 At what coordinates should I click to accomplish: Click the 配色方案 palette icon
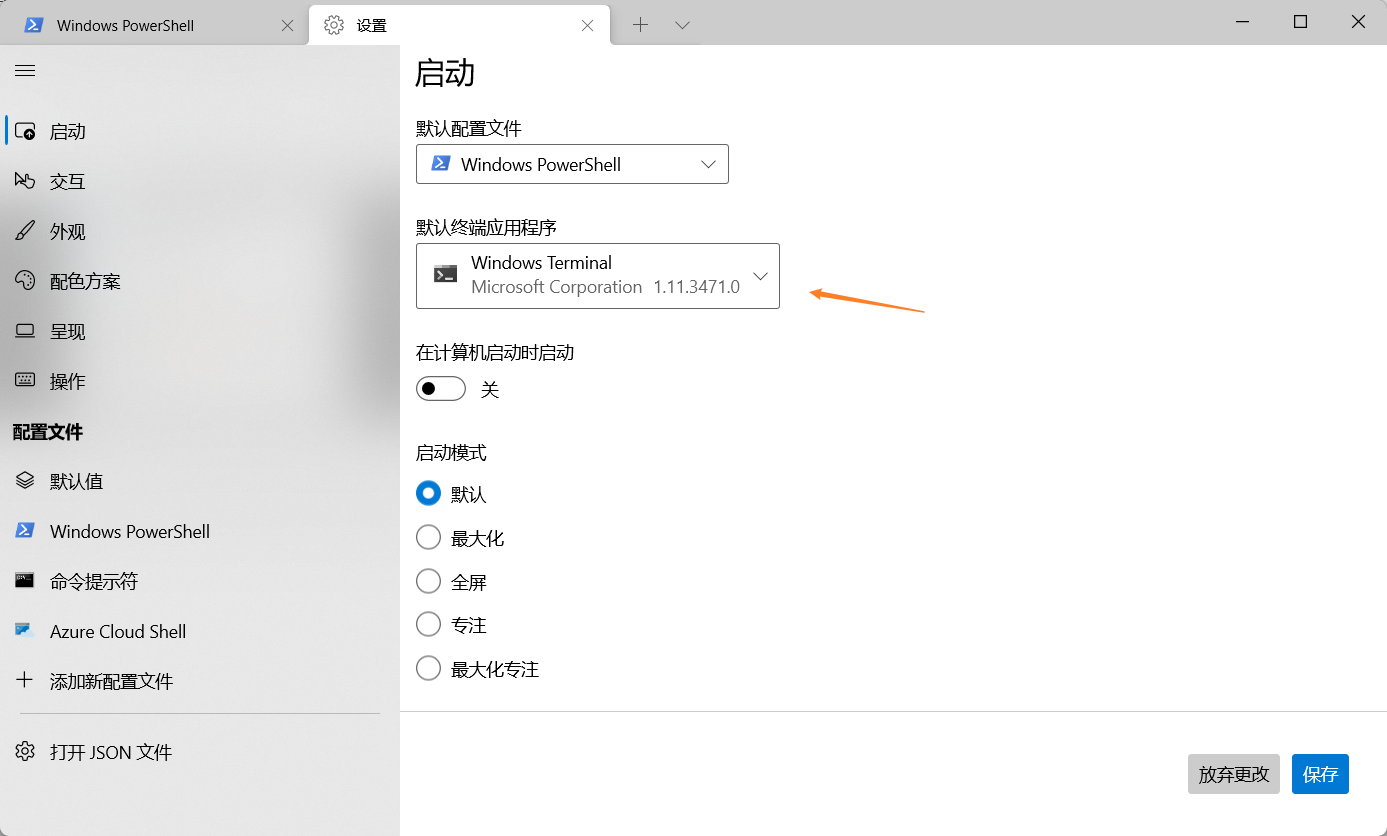tap(26, 281)
